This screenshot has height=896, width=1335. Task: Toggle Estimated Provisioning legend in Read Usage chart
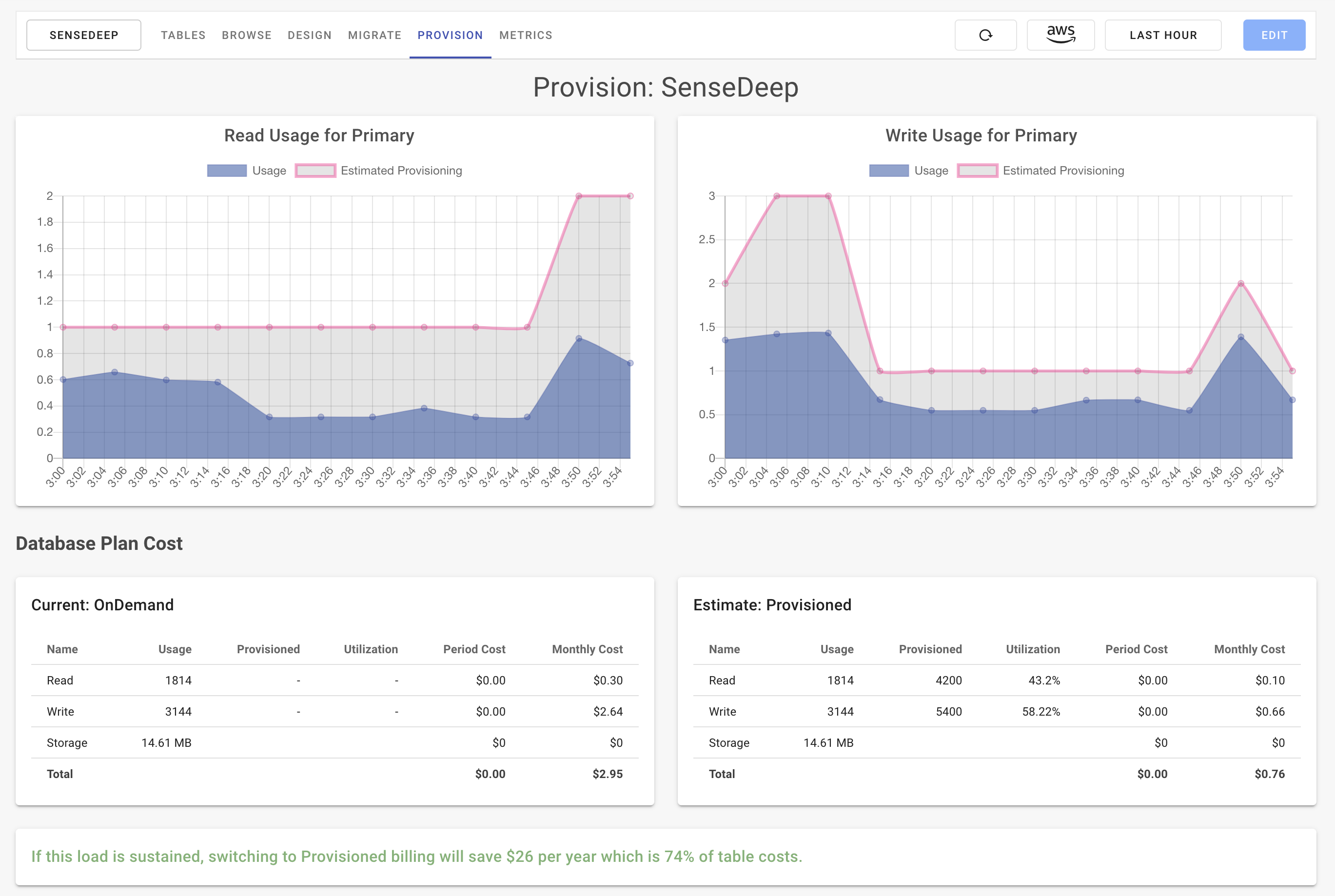pyautogui.click(x=379, y=170)
